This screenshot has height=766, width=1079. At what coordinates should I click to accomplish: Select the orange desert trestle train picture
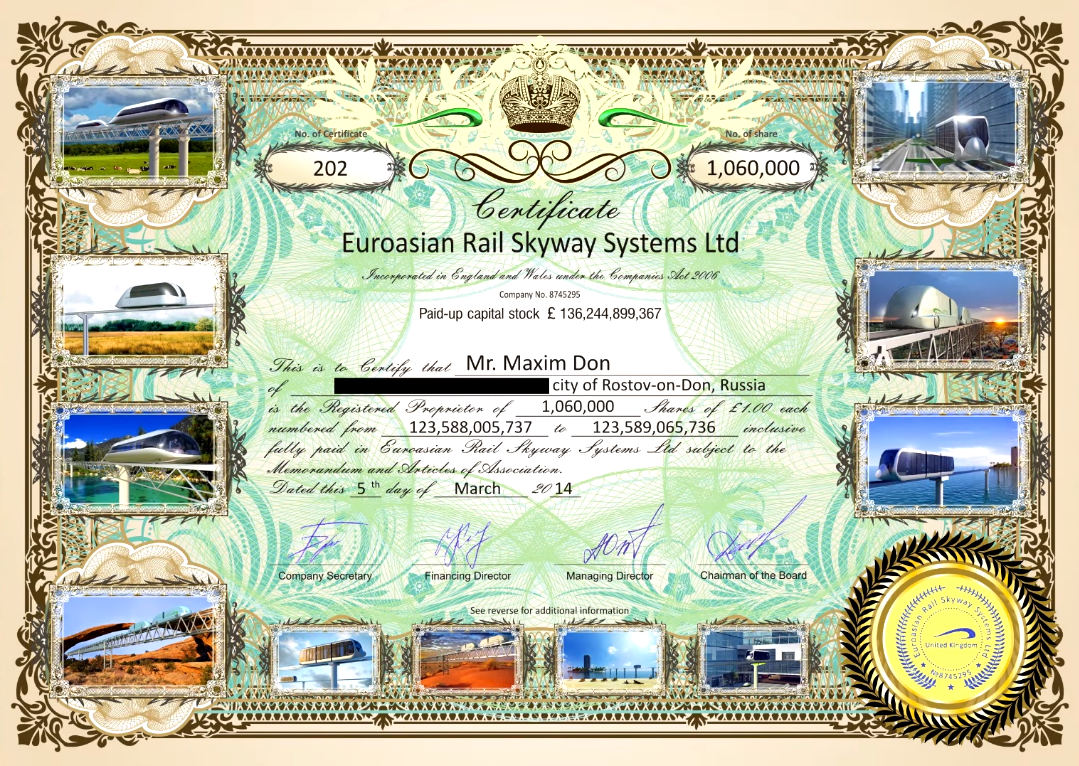[469, 661]
